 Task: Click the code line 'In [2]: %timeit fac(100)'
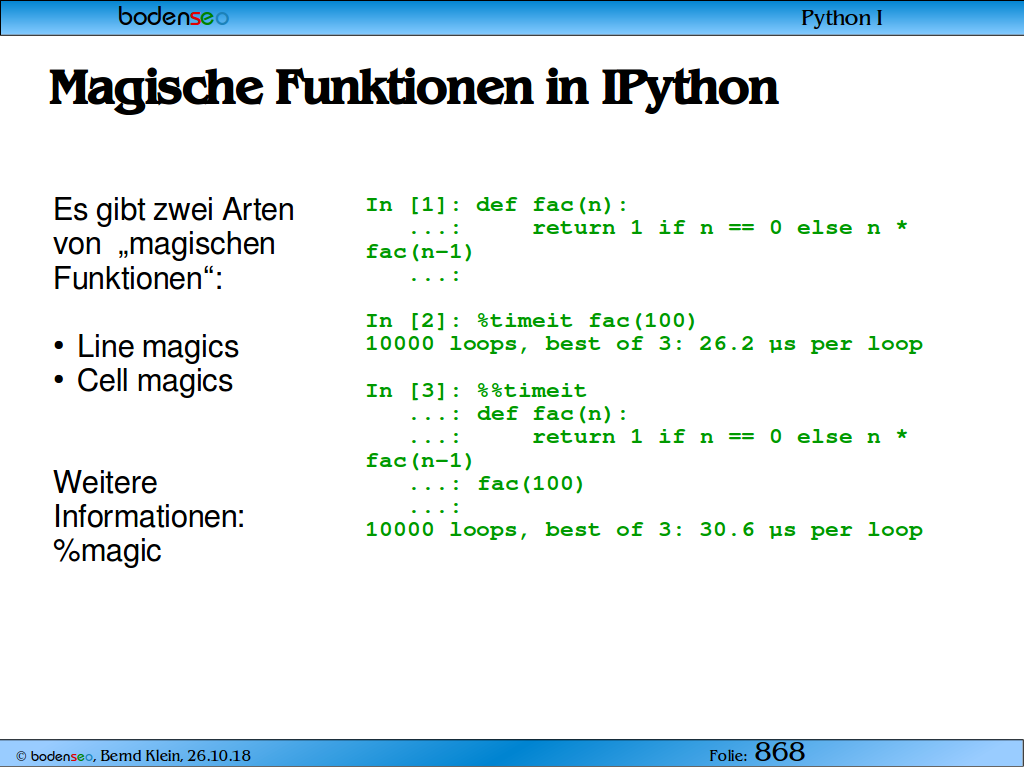click(x=531, y=321)
